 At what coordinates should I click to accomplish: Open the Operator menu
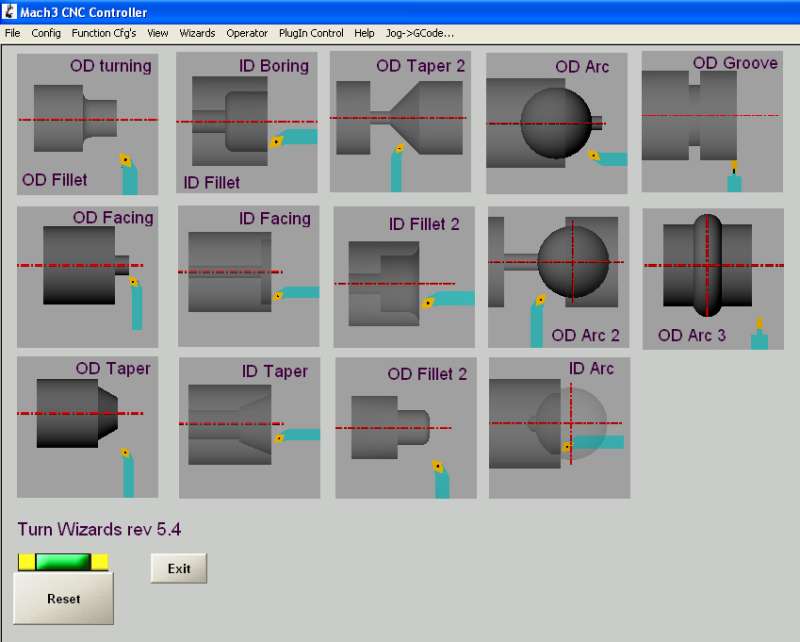pos(247,33)
